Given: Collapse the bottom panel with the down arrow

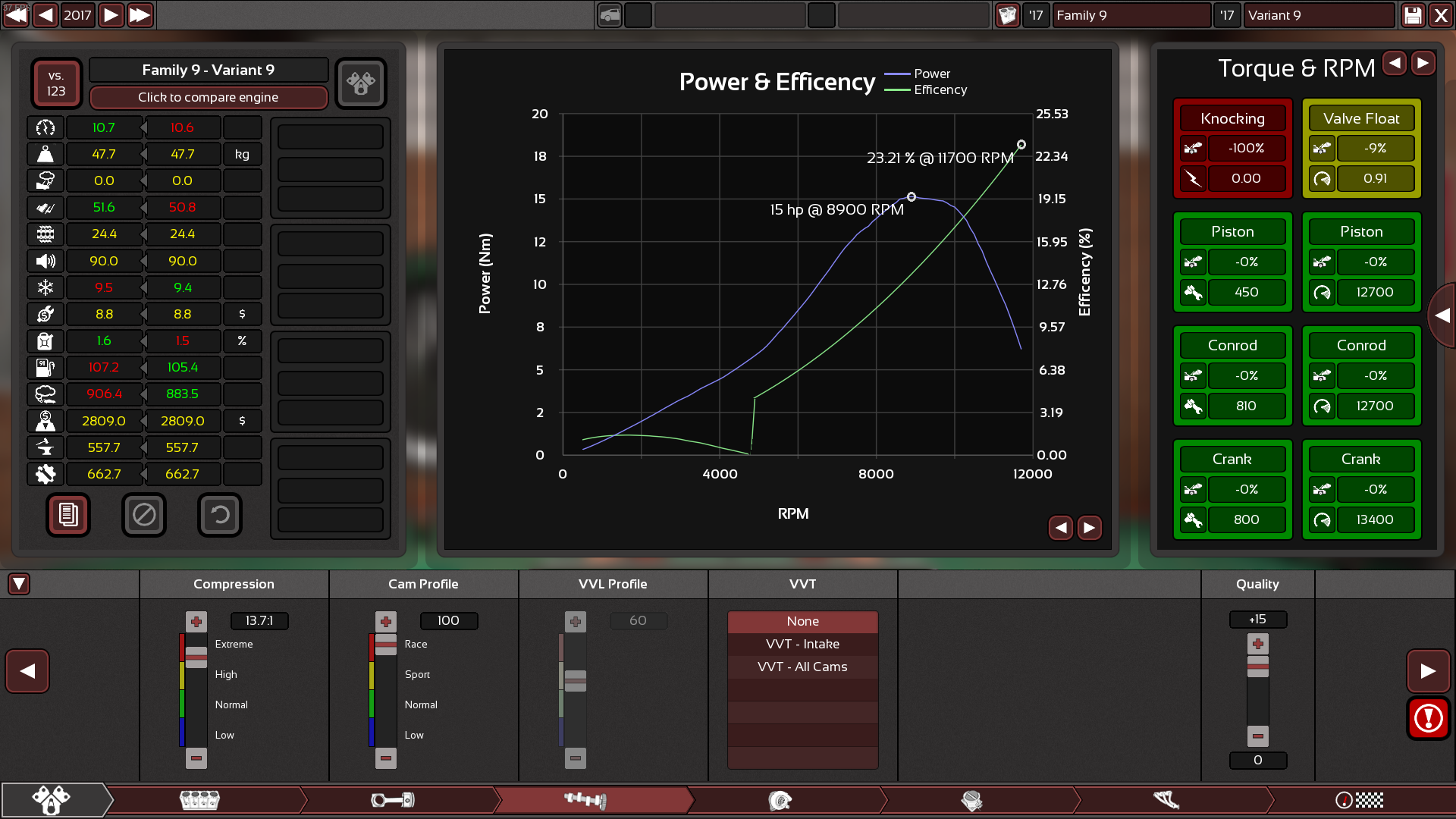Looking at the screenshot, I should [x=19, y=584].
